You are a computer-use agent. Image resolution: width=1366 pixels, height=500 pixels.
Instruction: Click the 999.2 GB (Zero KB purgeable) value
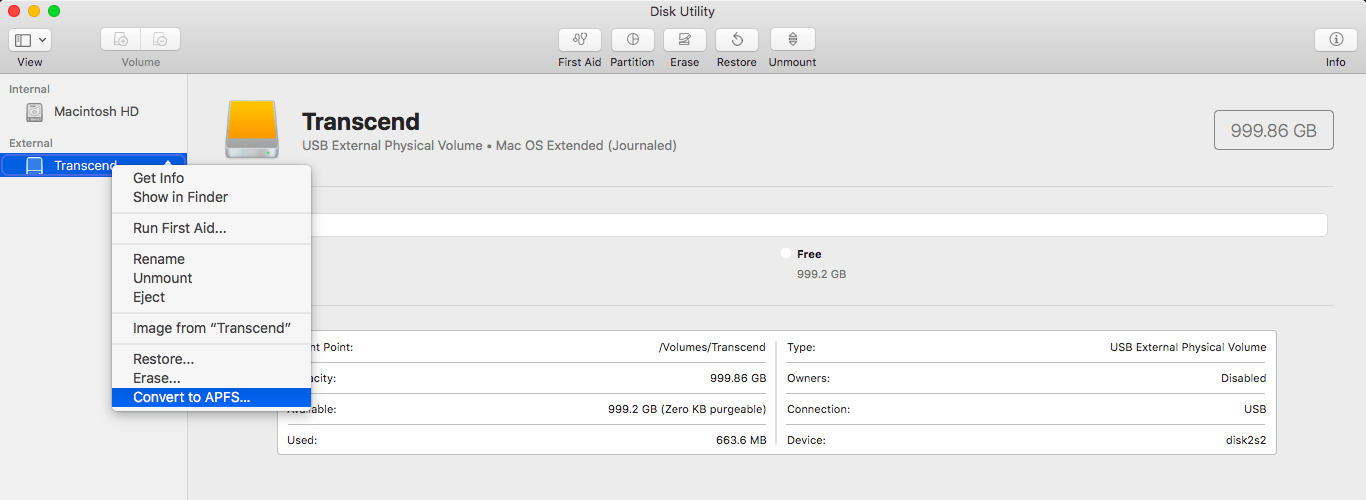687,409
